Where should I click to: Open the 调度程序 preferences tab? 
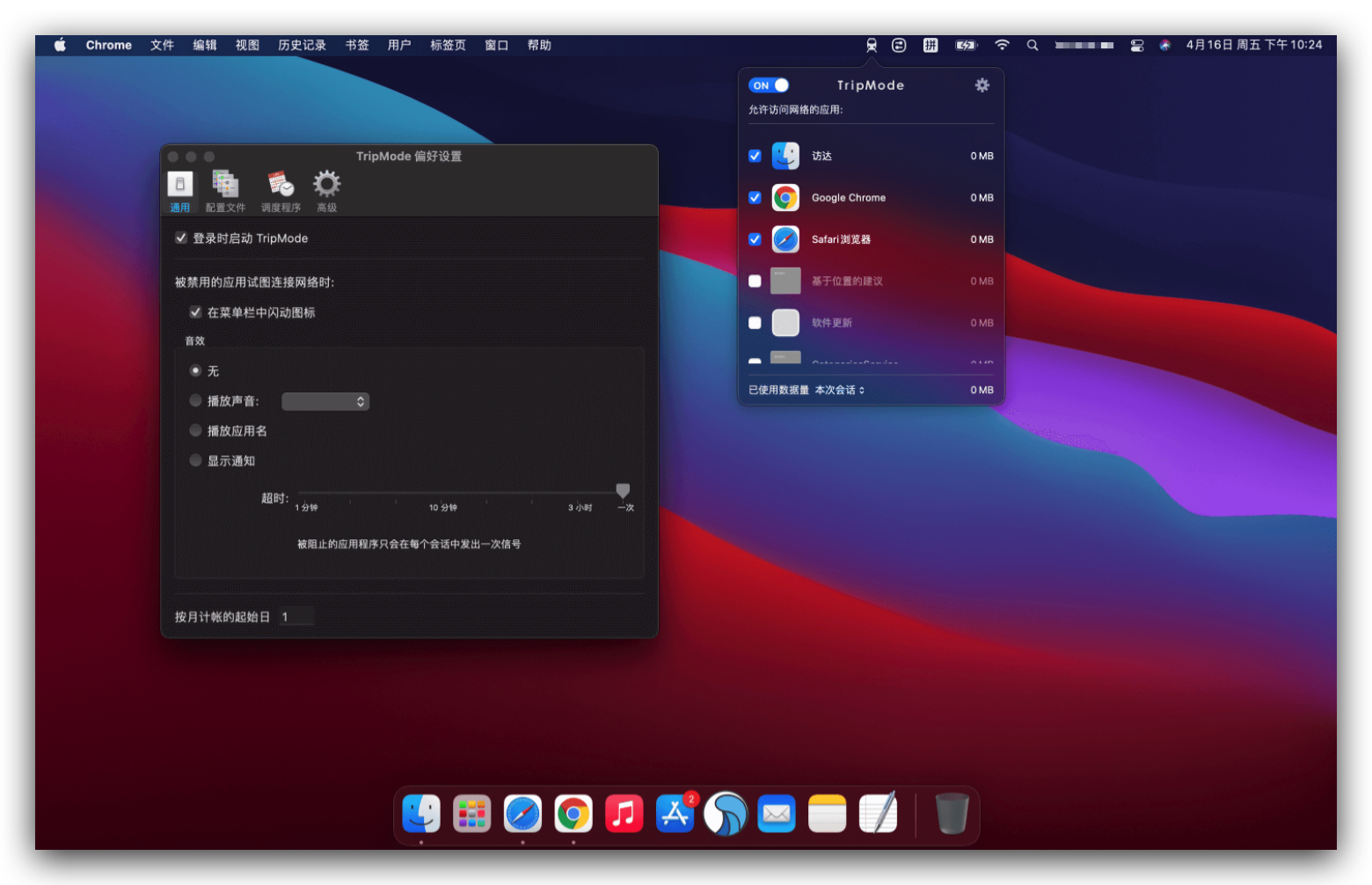coord(281,192)
